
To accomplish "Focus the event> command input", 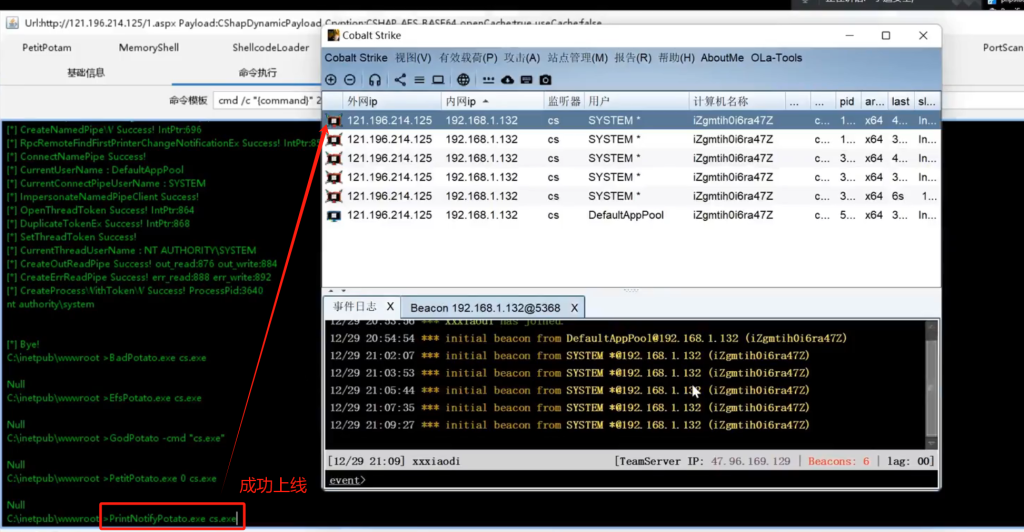I will [632, 480].
